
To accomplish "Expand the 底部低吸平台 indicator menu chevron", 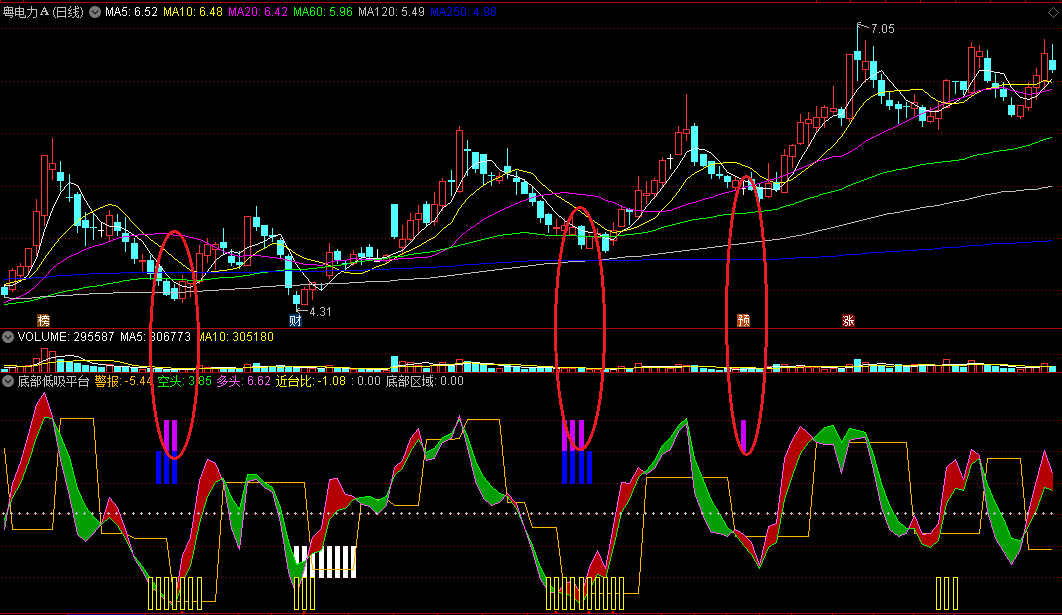I will click(8, 381).
